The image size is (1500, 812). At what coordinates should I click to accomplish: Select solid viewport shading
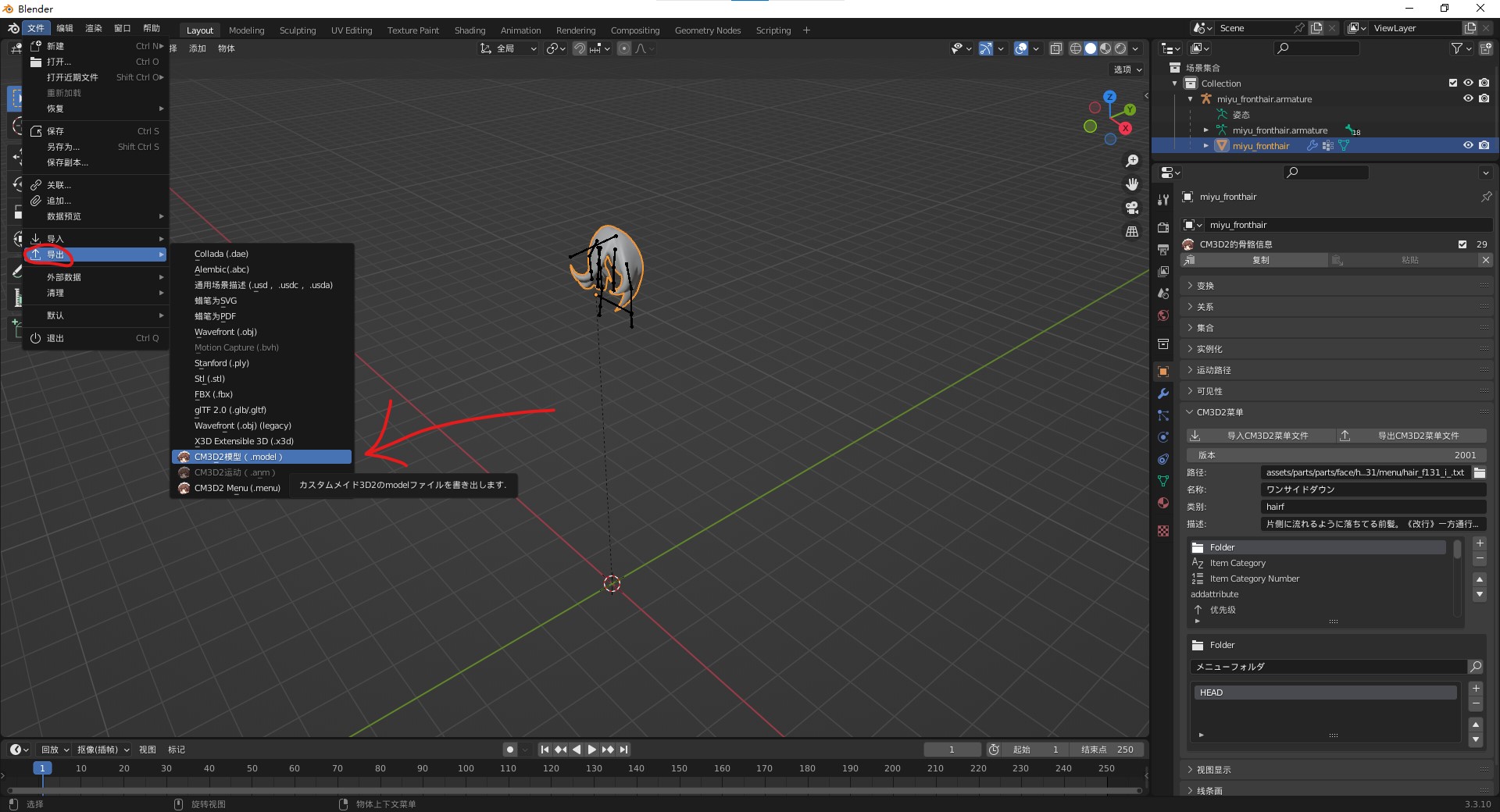click(1091, 48)
